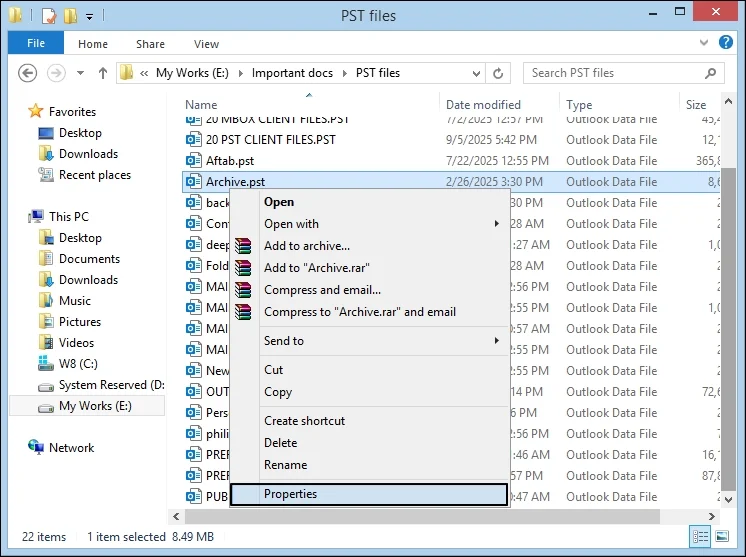
Task: Sort files by the Type column
Action: (x=619, y=105)
